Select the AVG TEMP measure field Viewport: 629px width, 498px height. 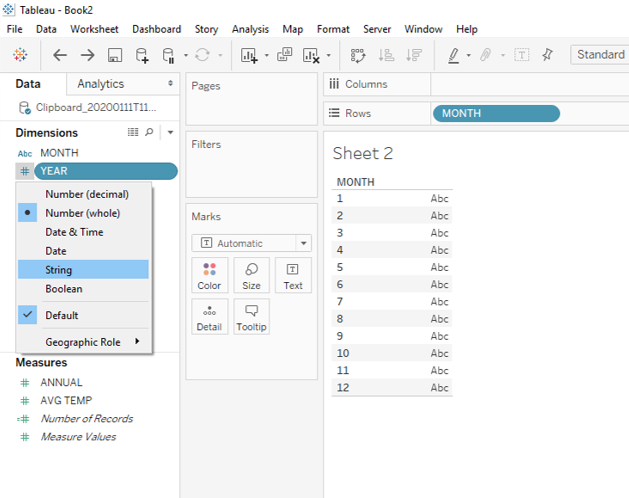coord(66,400)
